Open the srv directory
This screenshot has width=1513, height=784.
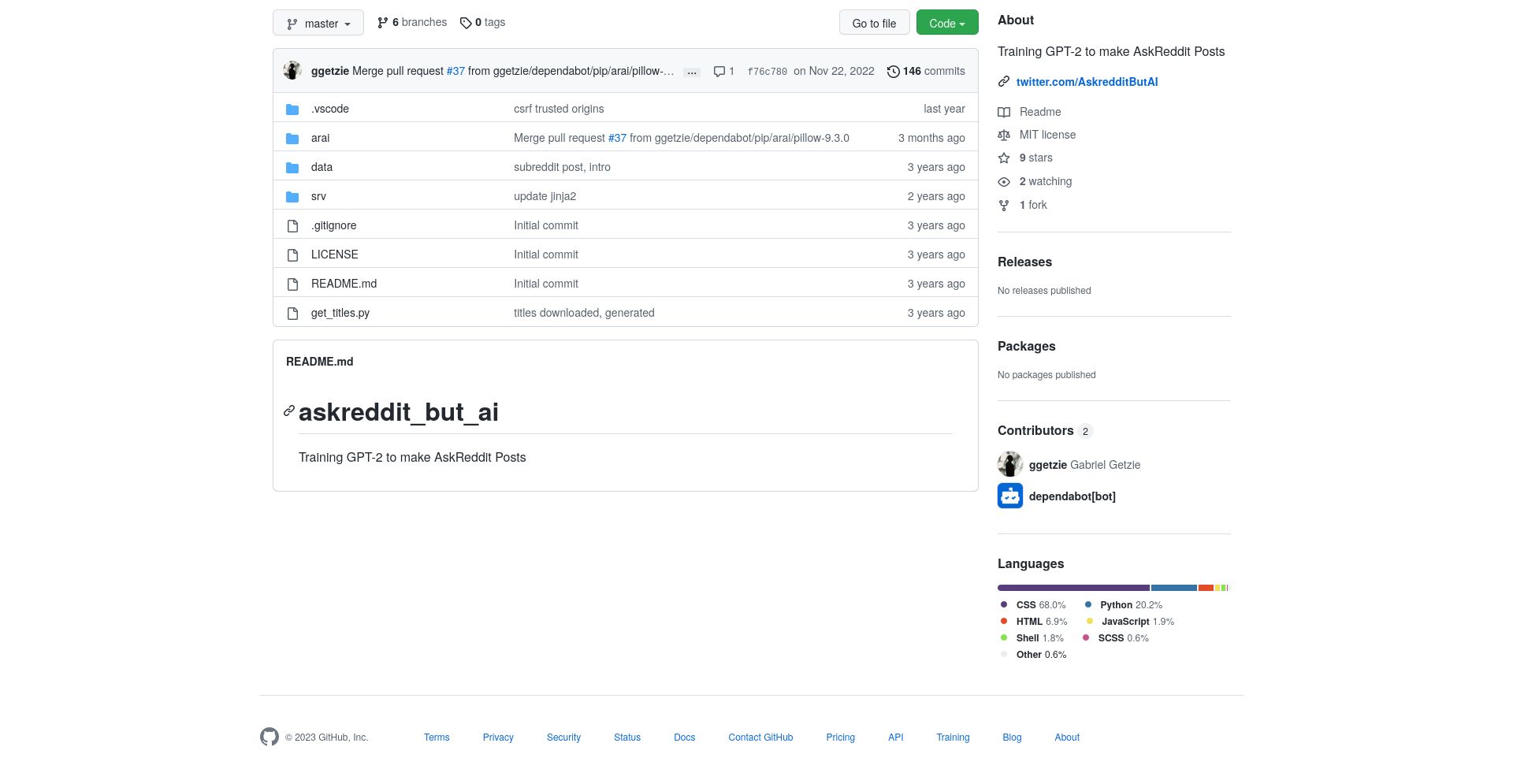tap(318, 196)
